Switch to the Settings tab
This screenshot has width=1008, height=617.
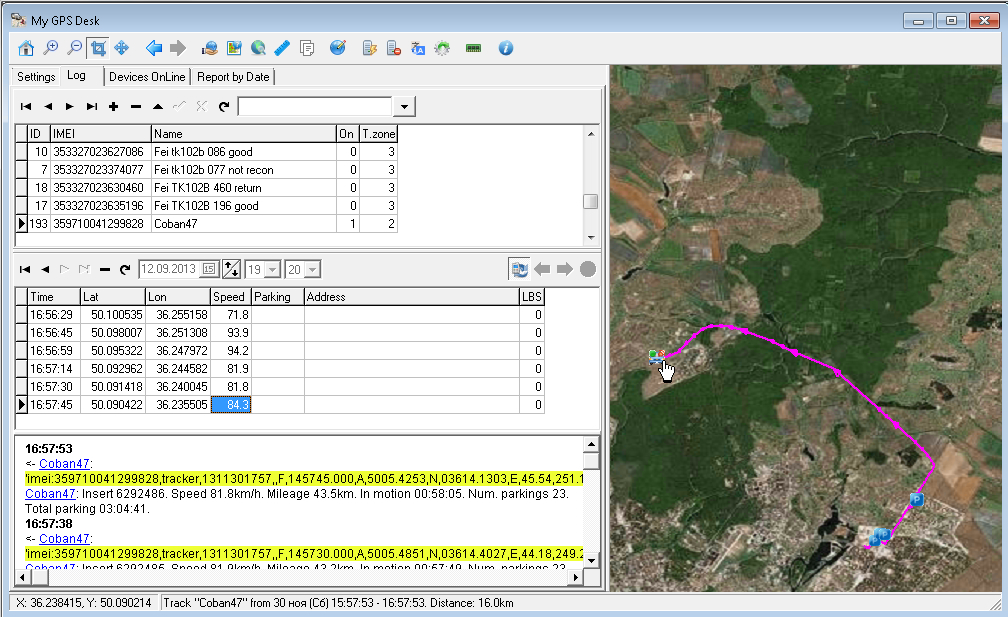(x=36, y=77)
